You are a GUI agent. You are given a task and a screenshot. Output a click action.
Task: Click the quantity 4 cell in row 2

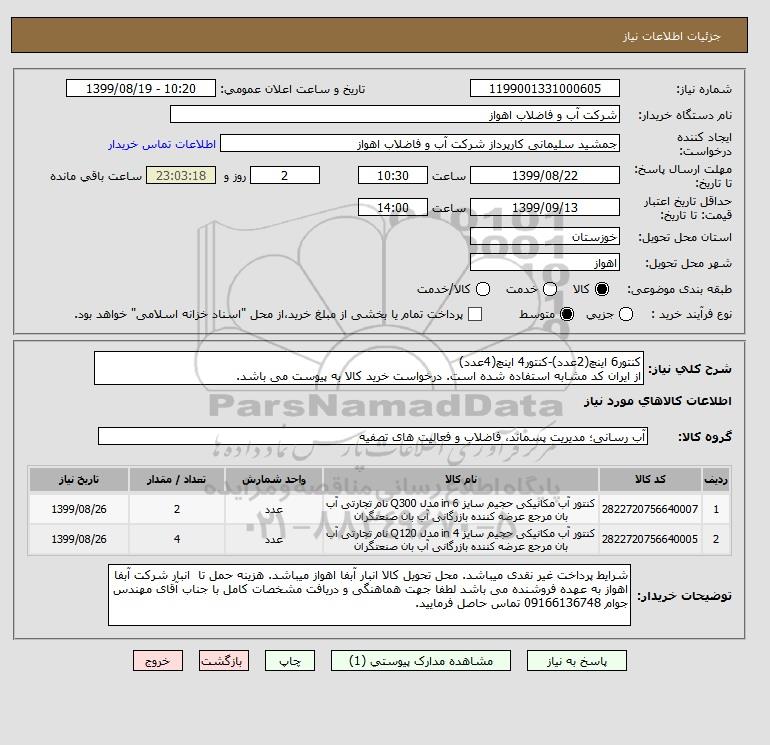(x=177, y=539)
